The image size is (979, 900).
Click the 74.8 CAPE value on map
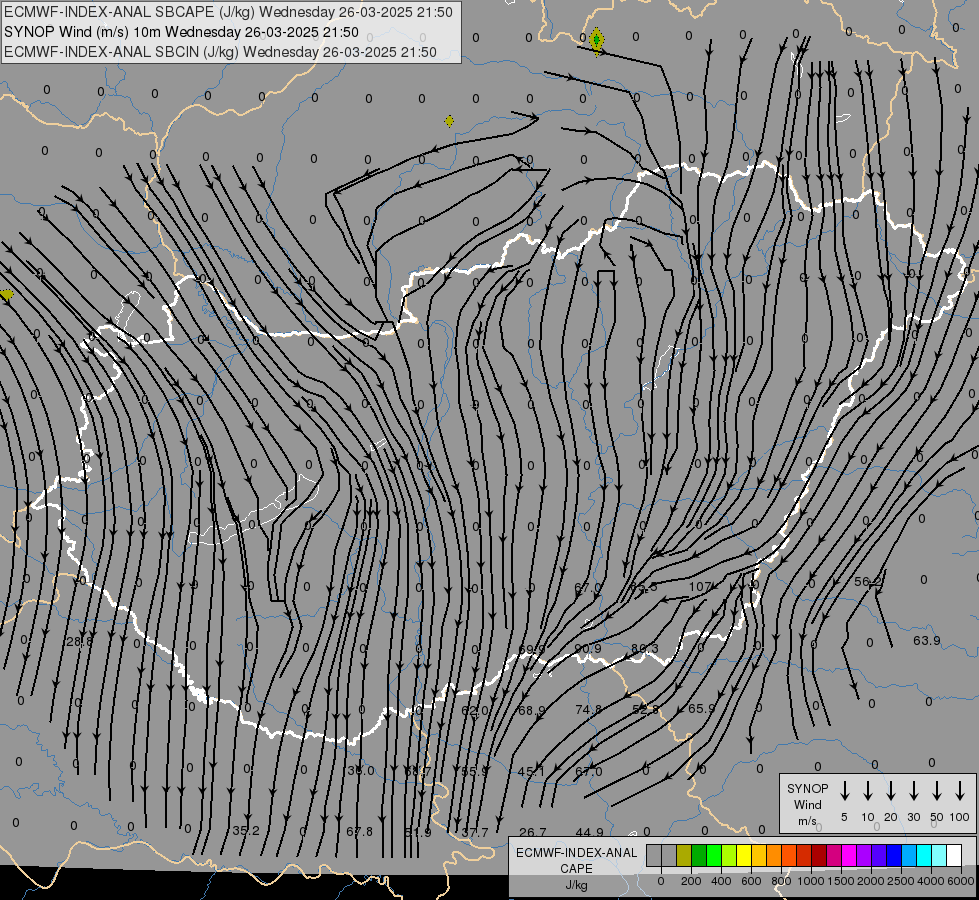(588, 710)
